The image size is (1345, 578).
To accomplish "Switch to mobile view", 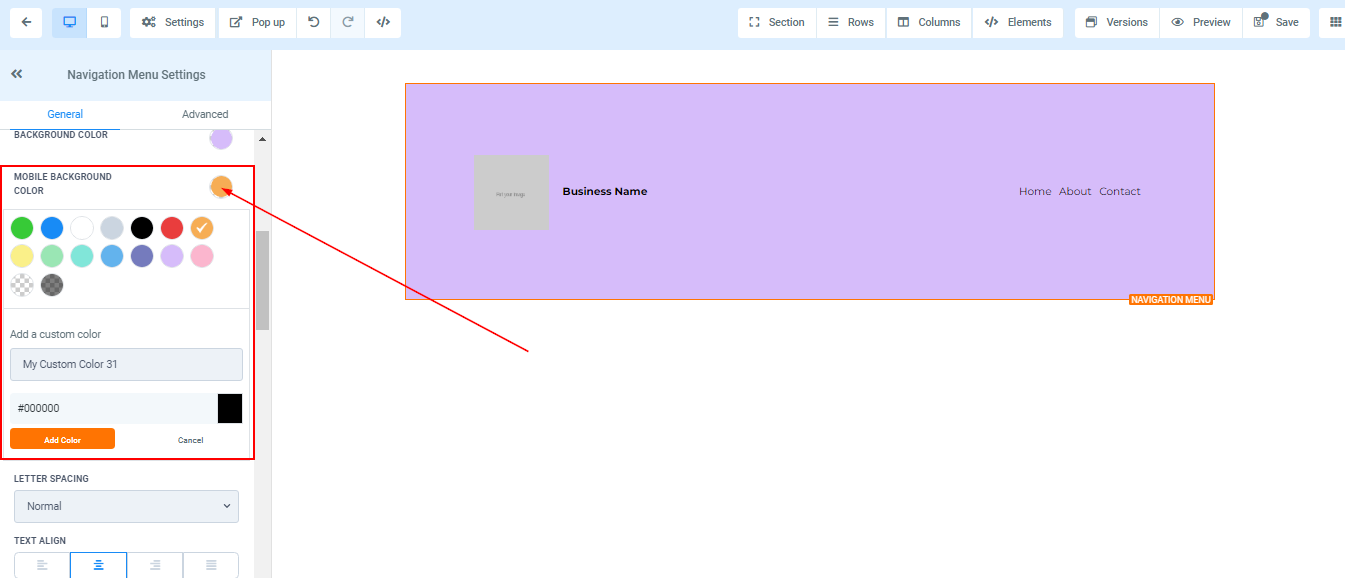I will (104, 22).
